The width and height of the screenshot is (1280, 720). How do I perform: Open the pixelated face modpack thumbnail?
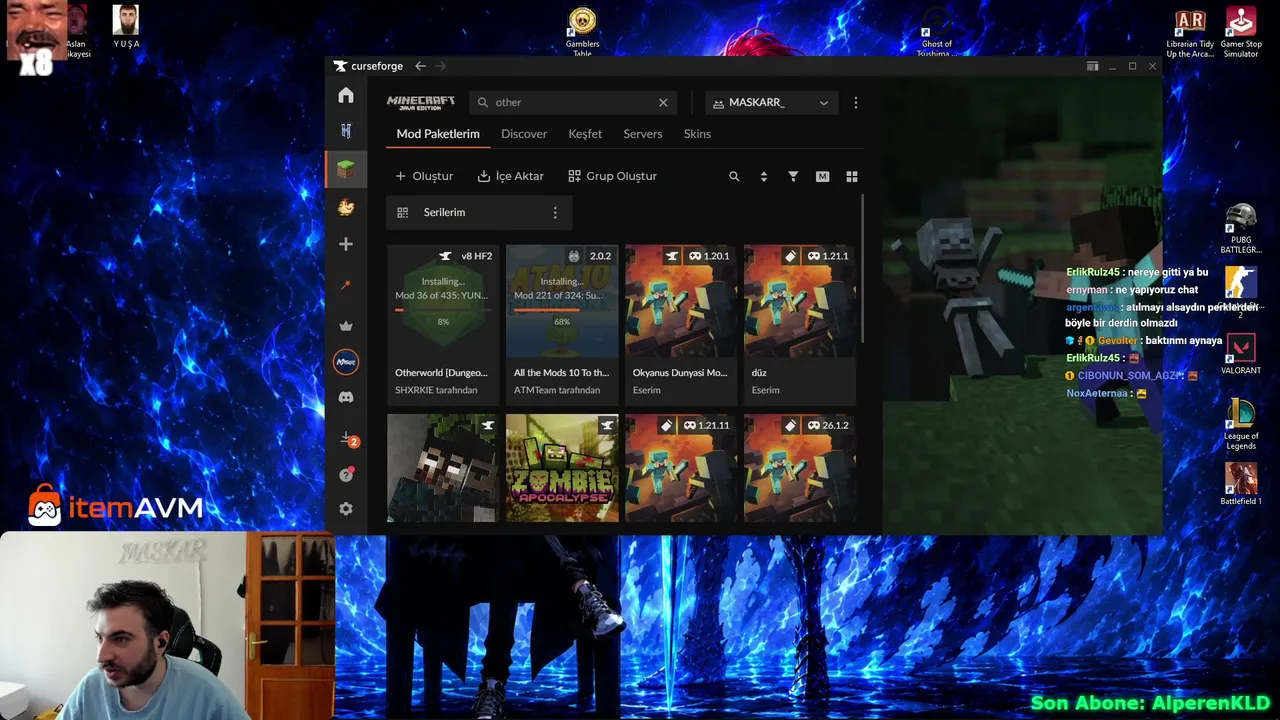coord(443,468)
